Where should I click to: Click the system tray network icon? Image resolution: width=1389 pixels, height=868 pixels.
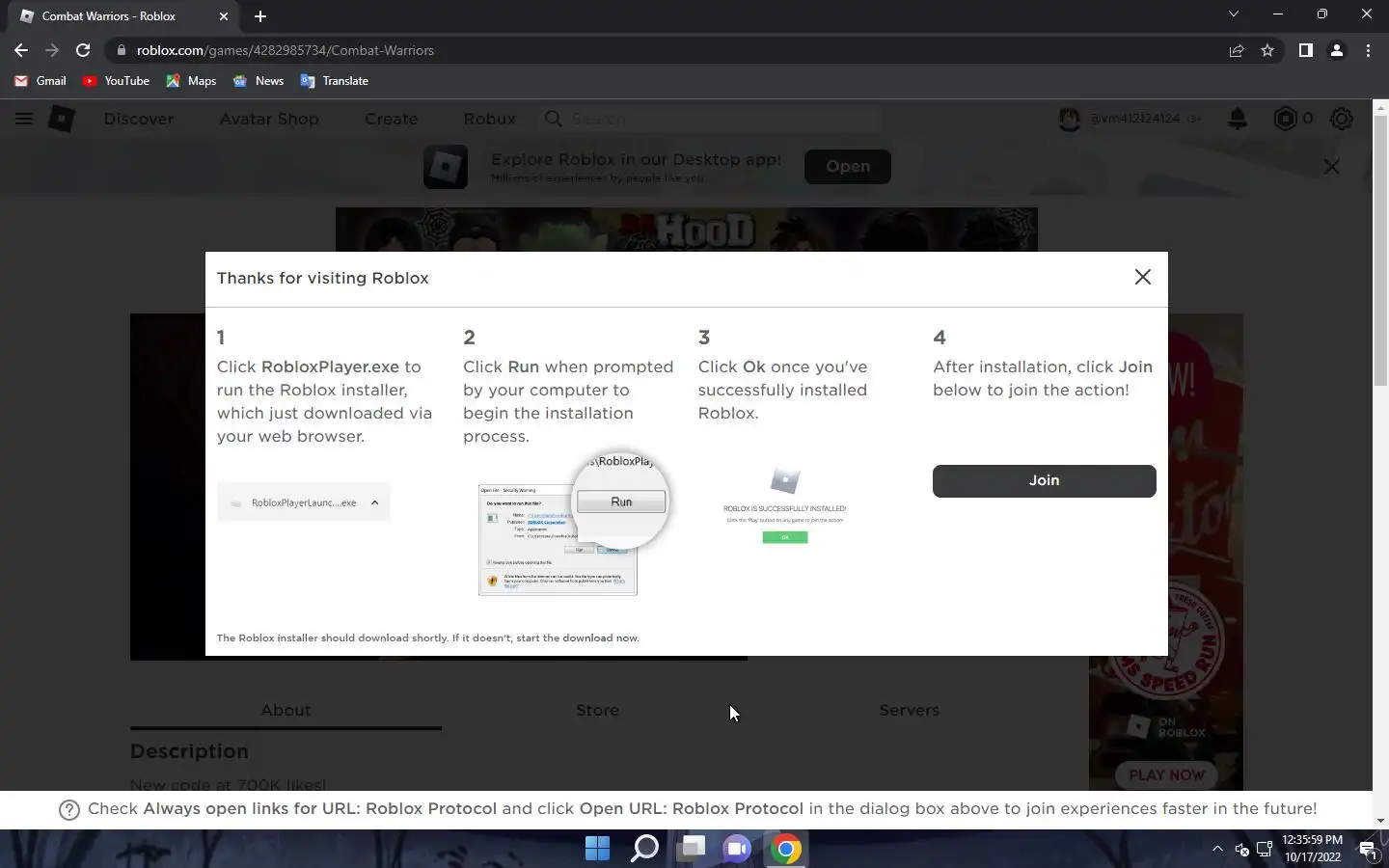point(1265,850)
